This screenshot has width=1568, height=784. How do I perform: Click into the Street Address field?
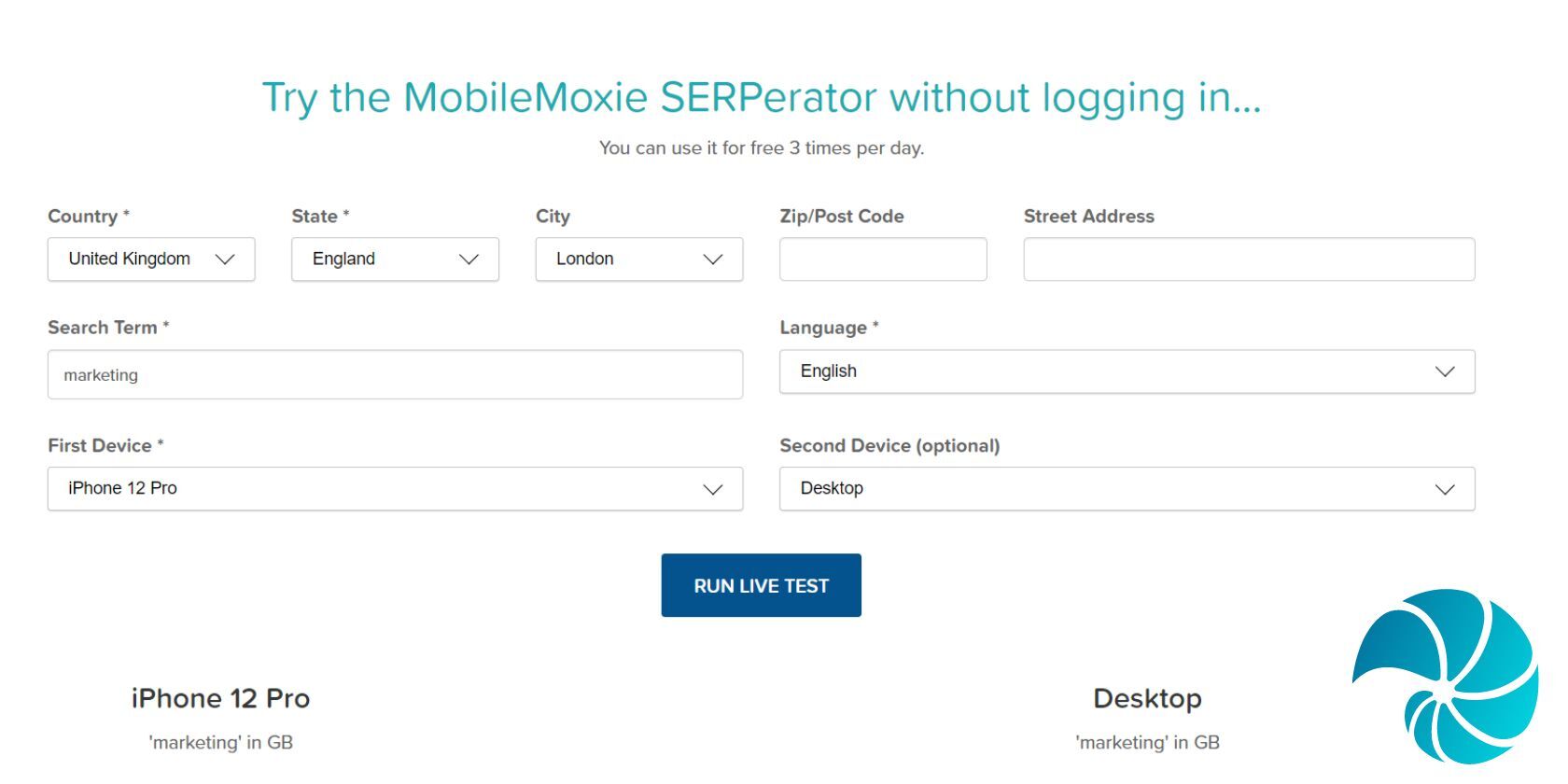tap(1249, 259)
